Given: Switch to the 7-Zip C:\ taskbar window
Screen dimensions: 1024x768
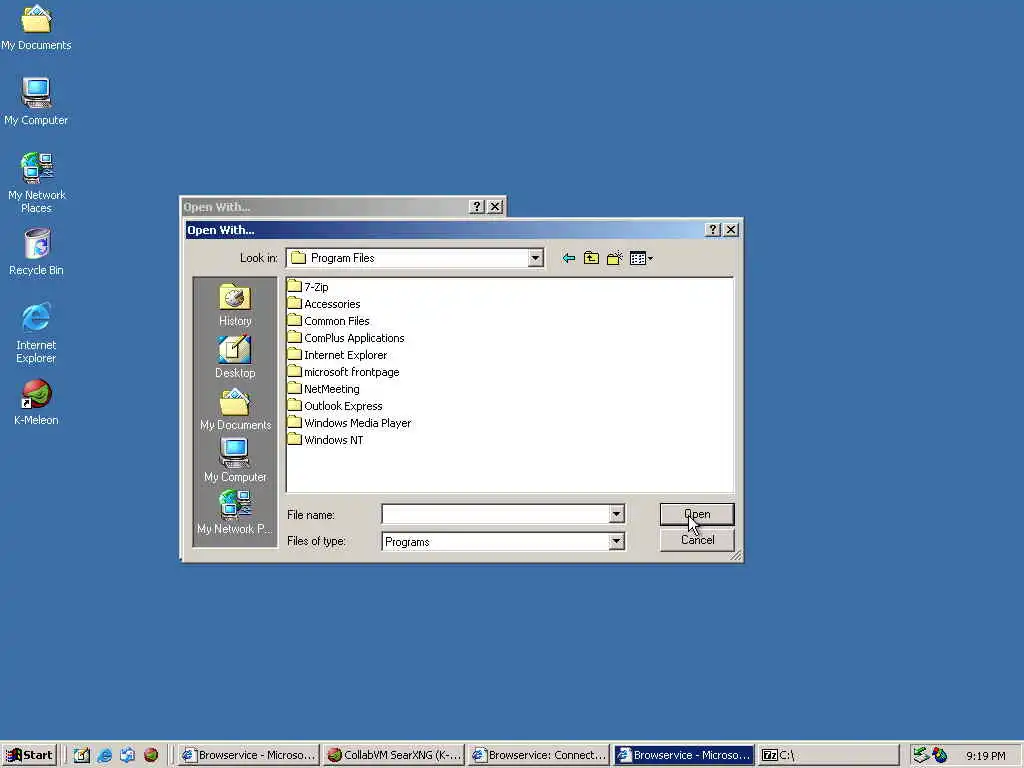Looking at the screenshot, I should tap(829, 755).
